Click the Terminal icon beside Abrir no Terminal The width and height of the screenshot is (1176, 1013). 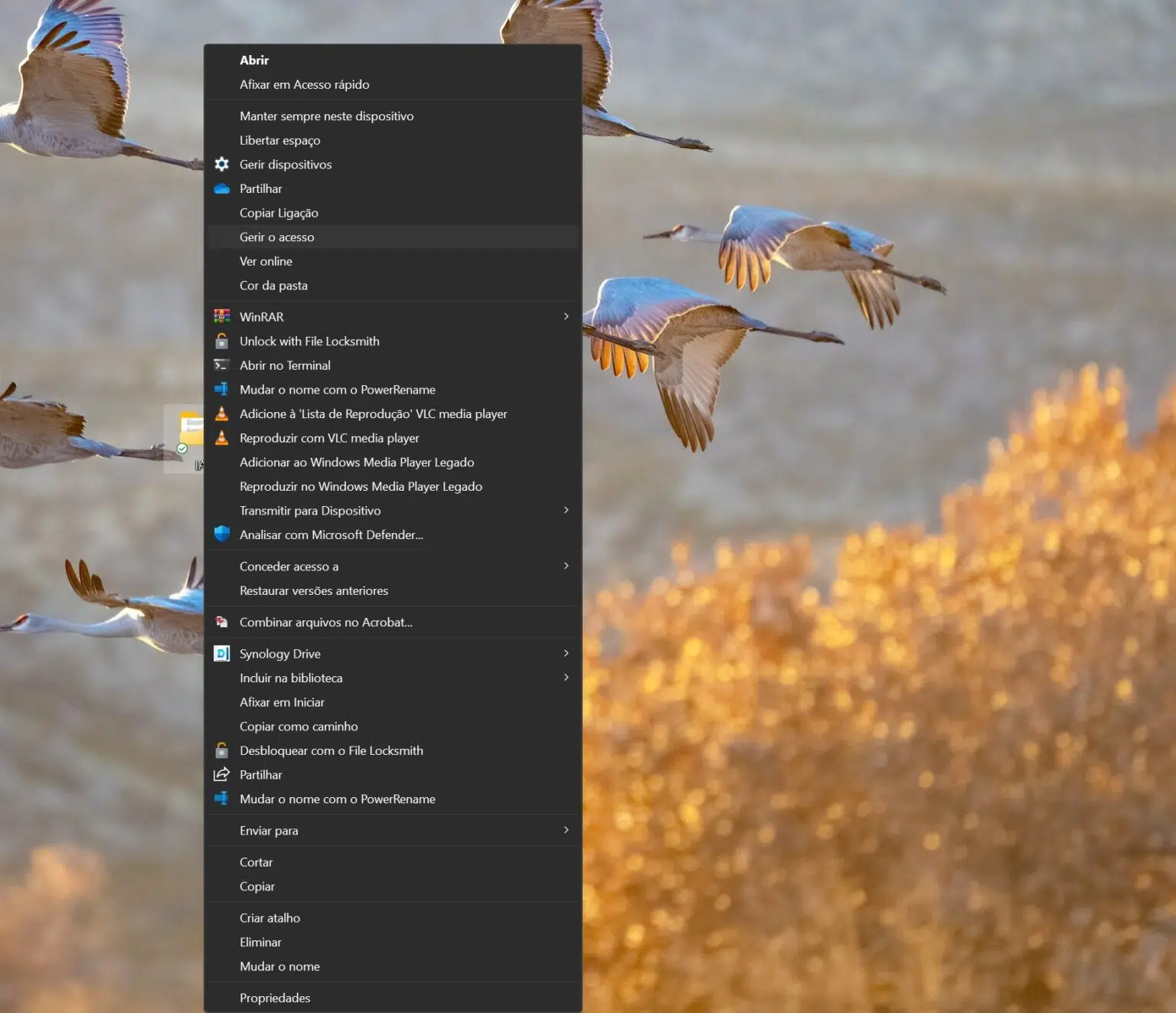pos(222,365)
